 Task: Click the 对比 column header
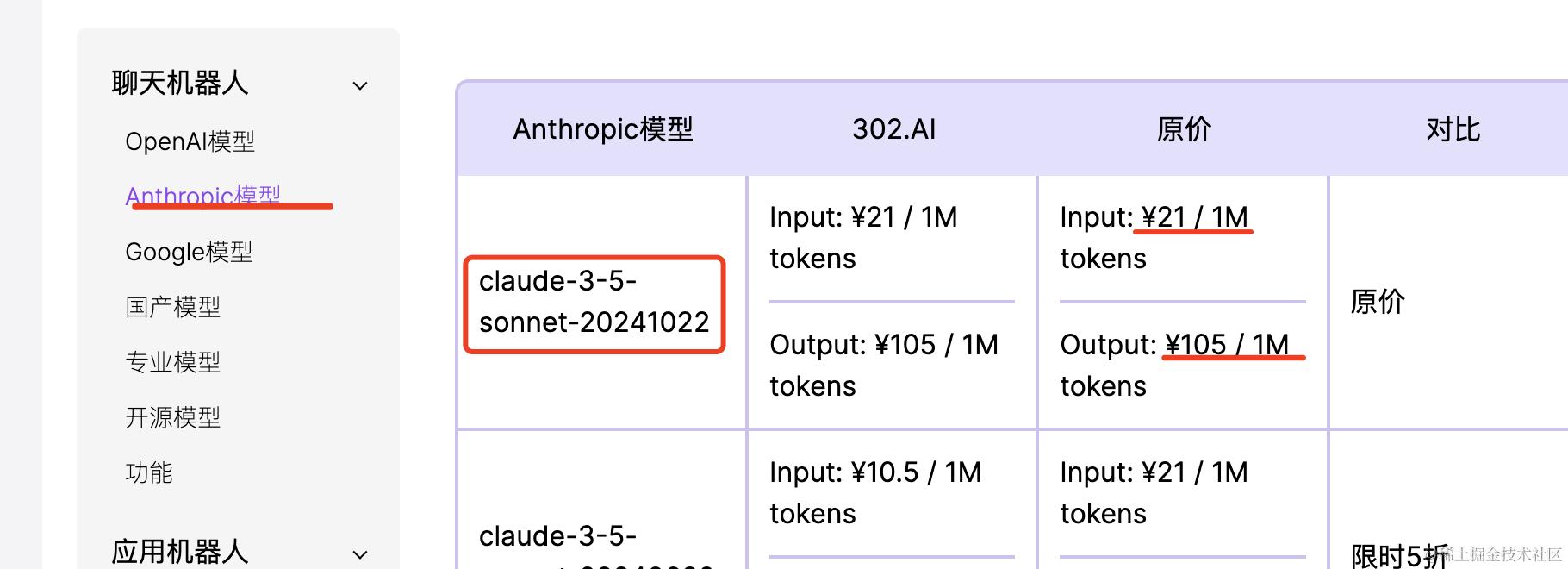coord(1453,129)
